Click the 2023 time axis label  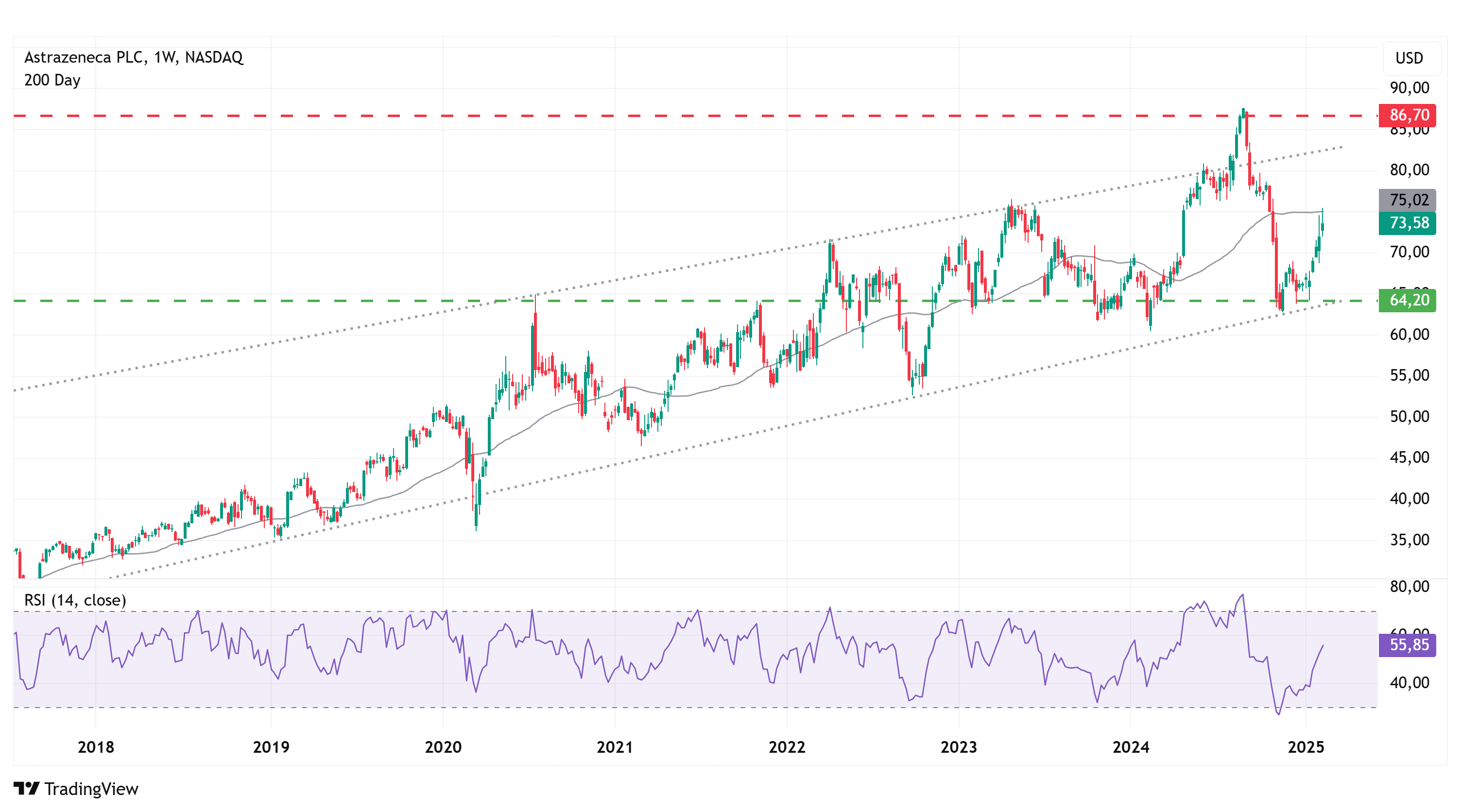click(959, 747)
